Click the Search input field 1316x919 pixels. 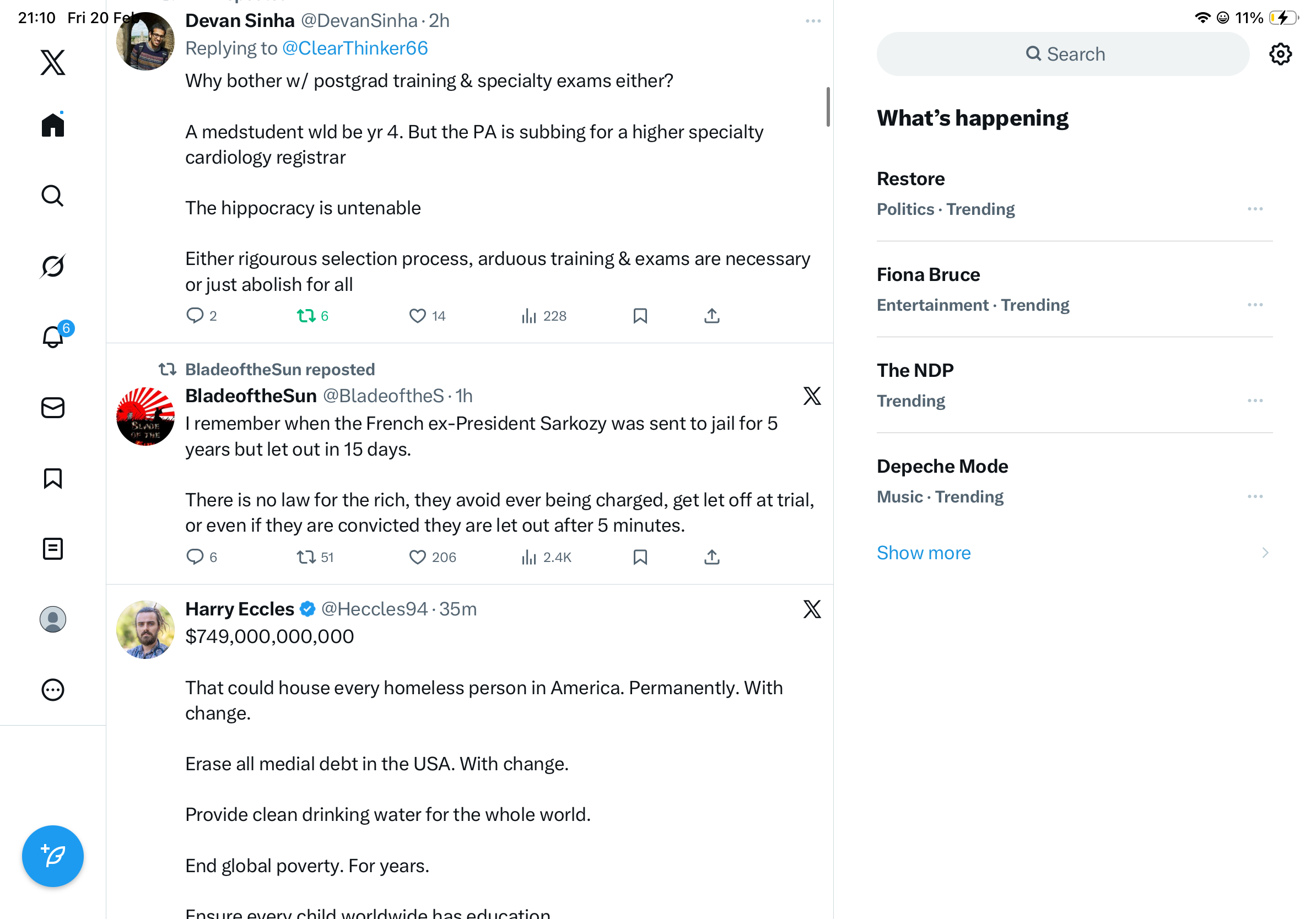click(x=1062, y=55)
